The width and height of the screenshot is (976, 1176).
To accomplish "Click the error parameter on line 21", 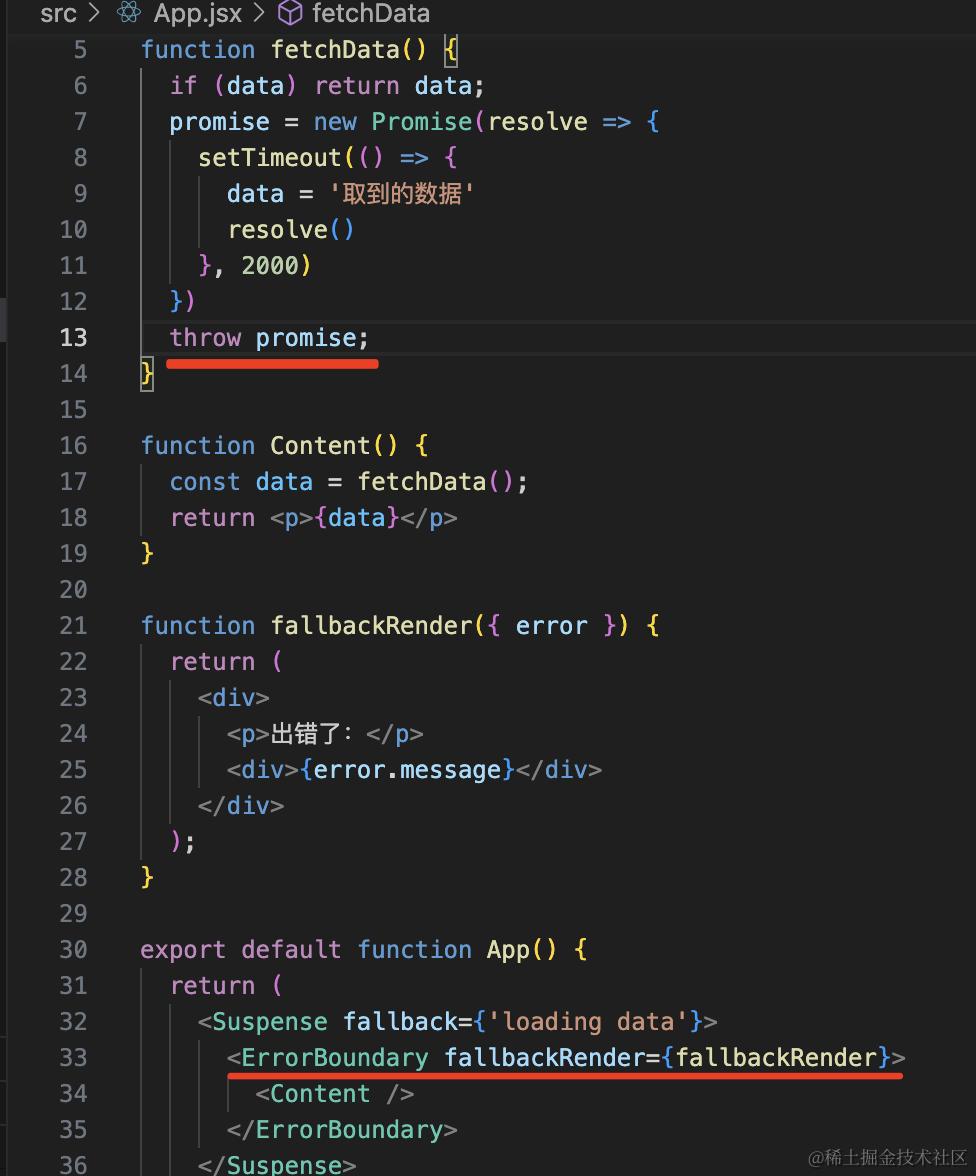I will click(x=551, y=626).
